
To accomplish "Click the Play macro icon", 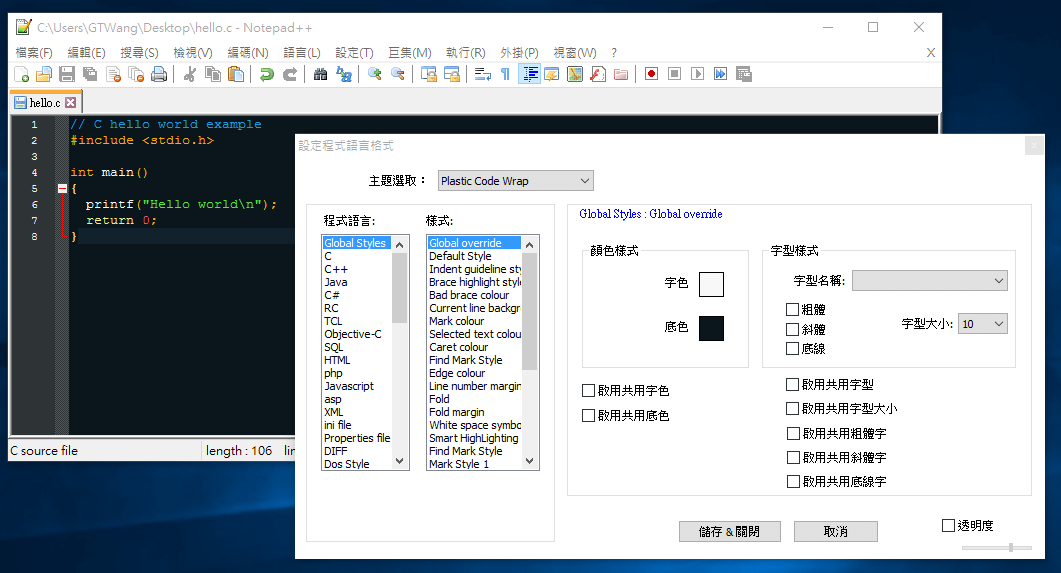I will click(698, 74).
